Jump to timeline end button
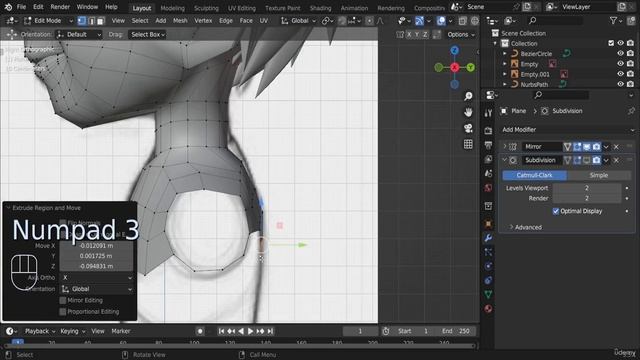Viewport: 640px width, 360px height. click(270, 331)
